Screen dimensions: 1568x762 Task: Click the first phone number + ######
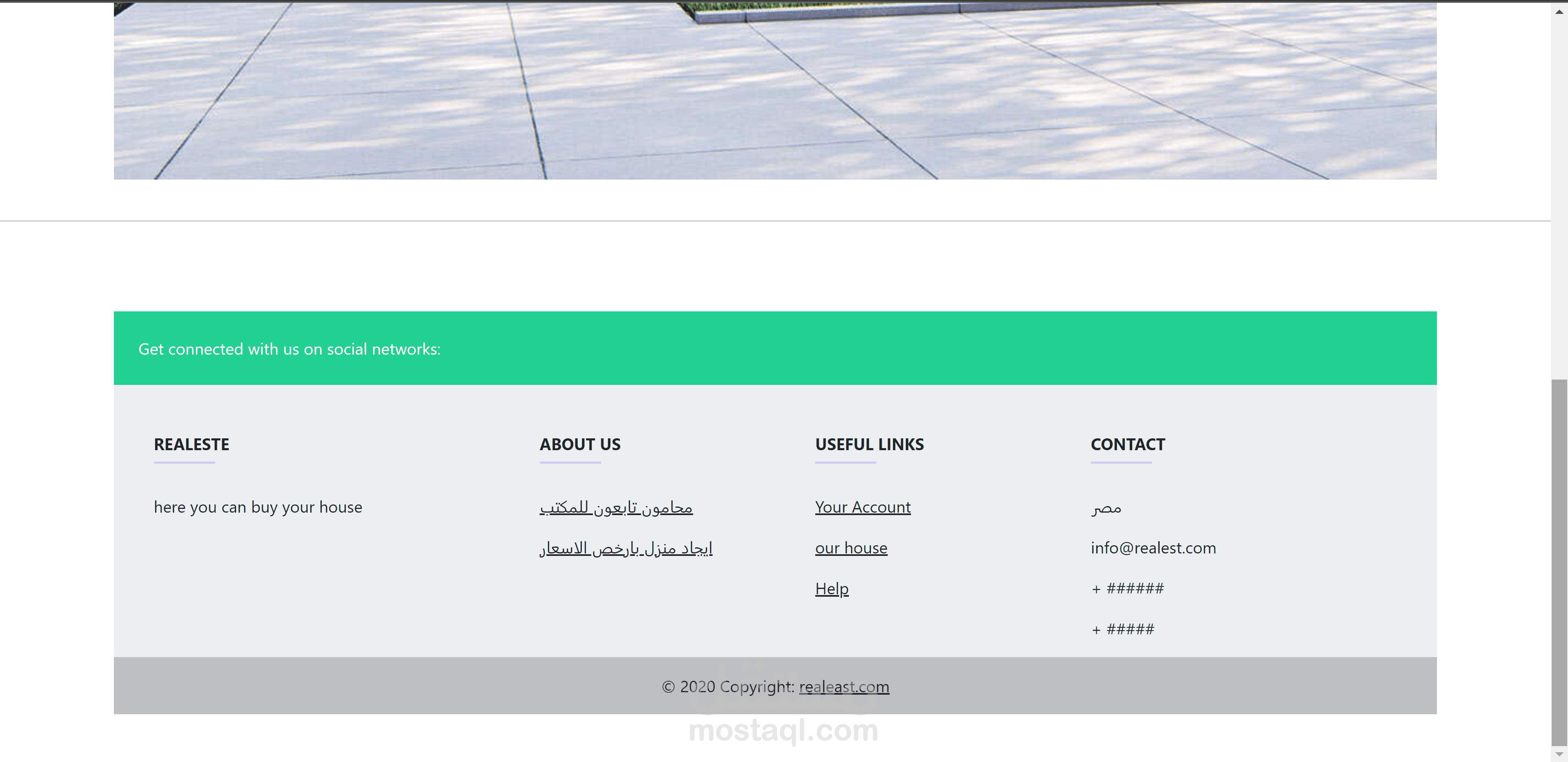(1127, 589)
